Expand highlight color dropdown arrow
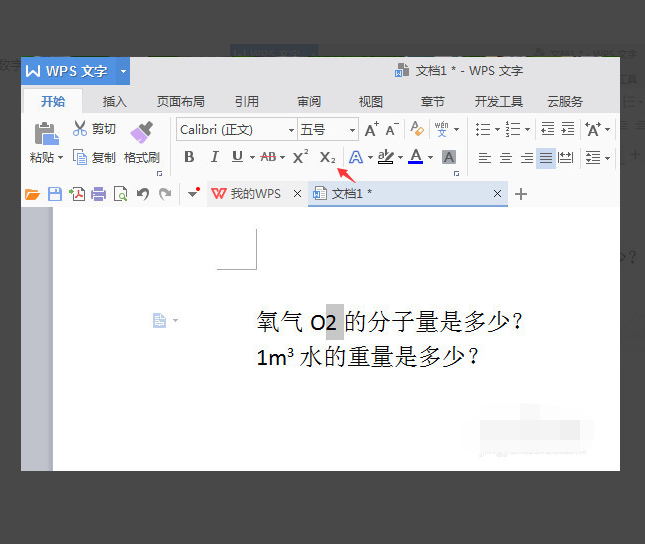 tap(400, 157)
